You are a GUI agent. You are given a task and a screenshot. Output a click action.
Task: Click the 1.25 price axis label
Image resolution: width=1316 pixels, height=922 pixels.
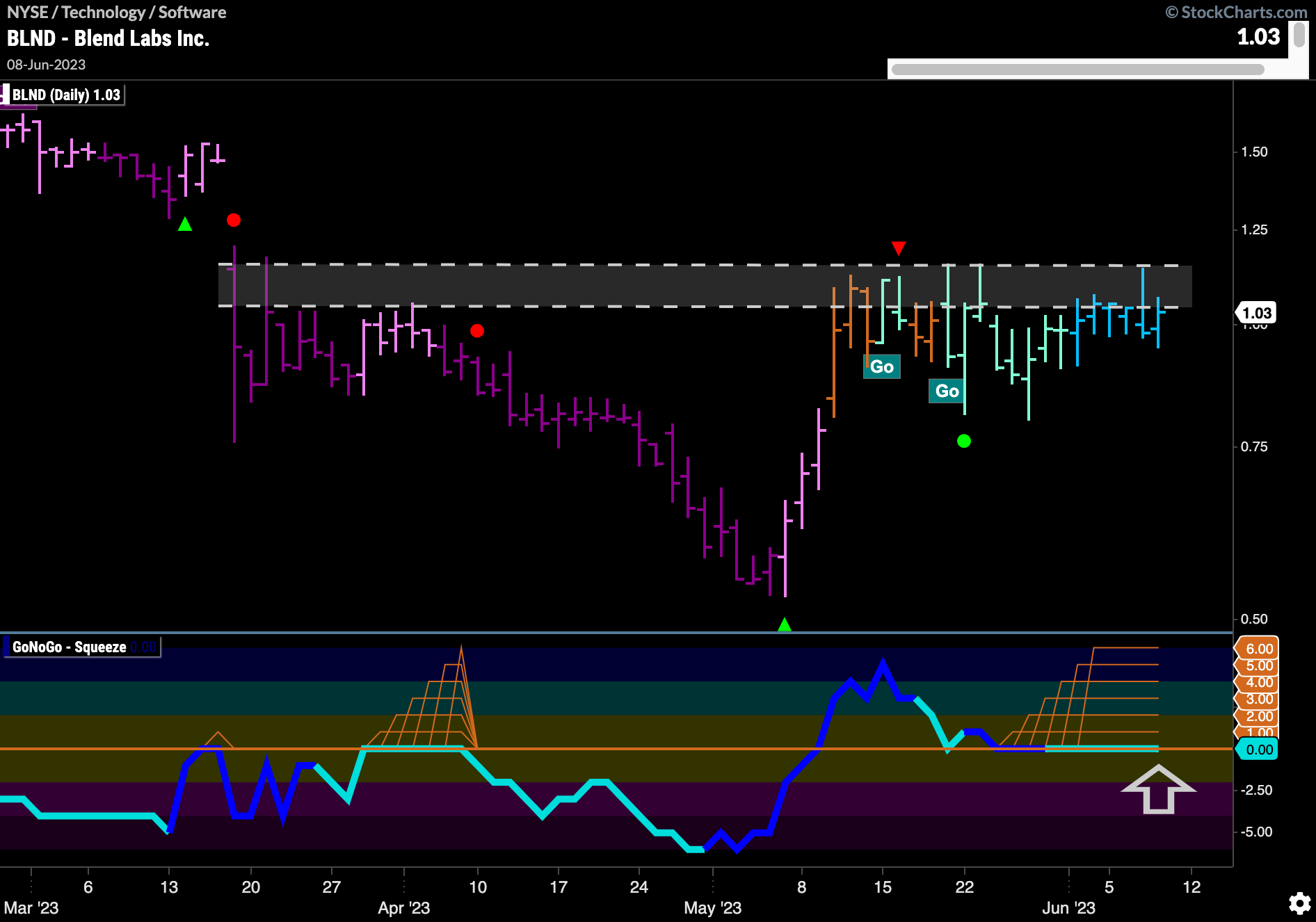1254,229
